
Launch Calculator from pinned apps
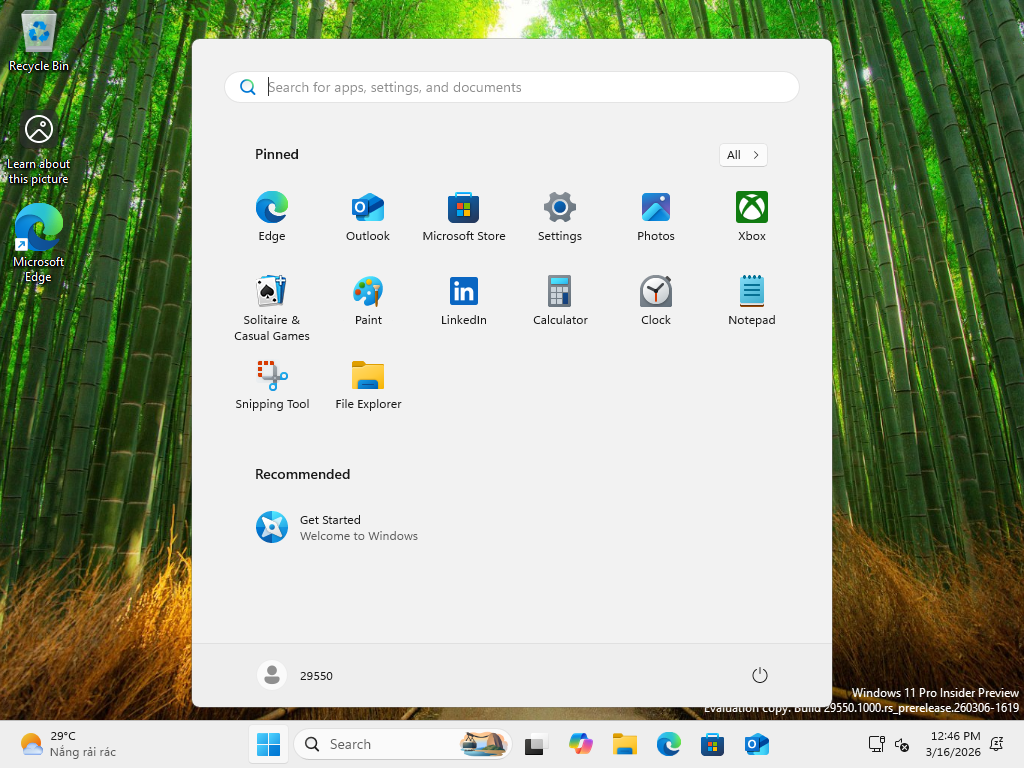pos(560,300)
